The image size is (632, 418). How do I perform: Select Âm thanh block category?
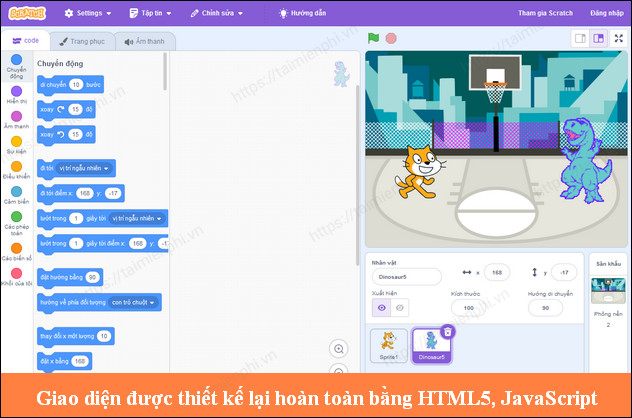coord(16,120)
